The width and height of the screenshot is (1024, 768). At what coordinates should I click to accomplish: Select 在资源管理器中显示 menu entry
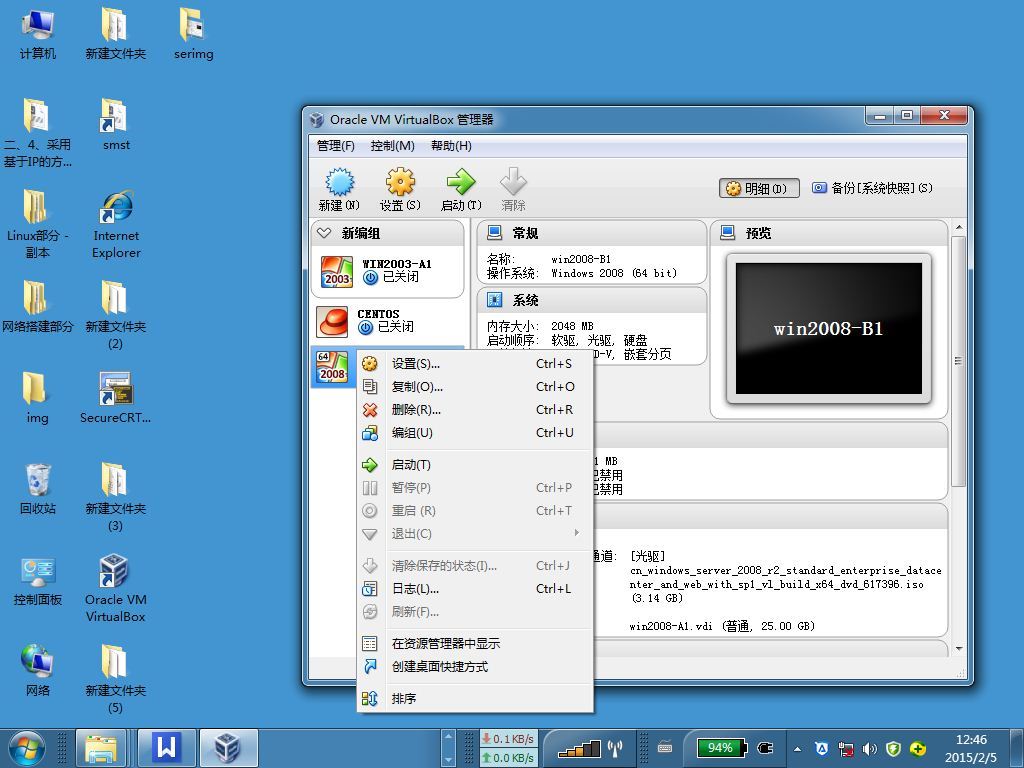pos(475,643)
